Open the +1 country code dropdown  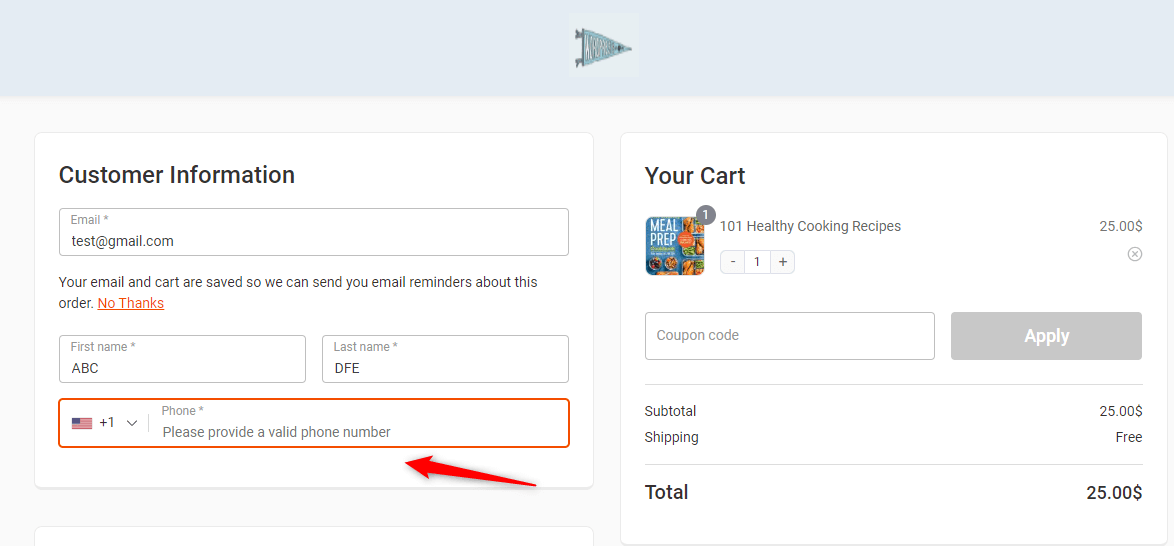click(105, 423)
